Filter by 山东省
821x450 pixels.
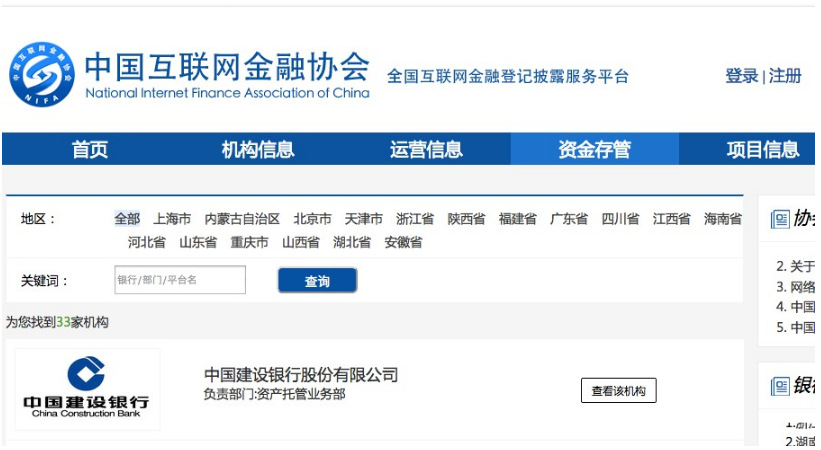point(198,242)
